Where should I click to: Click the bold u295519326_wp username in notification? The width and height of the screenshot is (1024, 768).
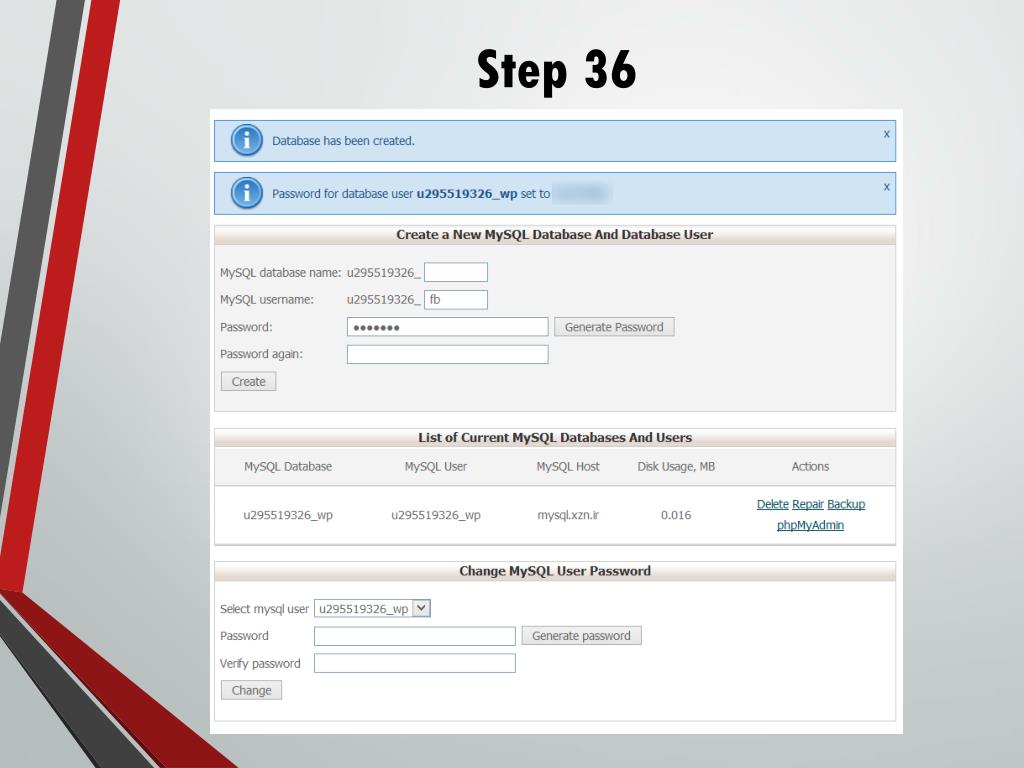466,194
